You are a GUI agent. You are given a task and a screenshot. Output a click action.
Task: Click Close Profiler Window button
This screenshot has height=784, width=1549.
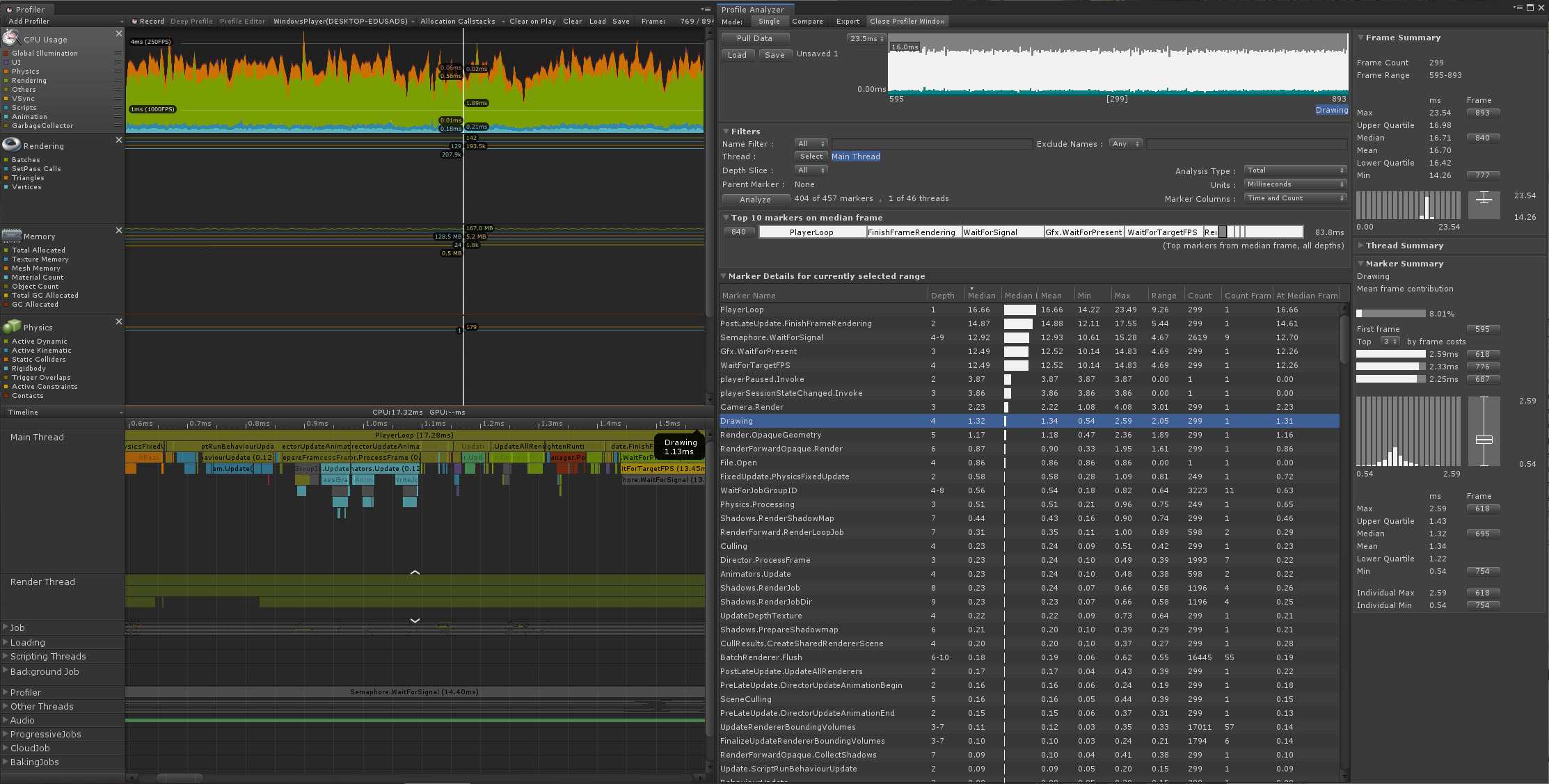907,22
